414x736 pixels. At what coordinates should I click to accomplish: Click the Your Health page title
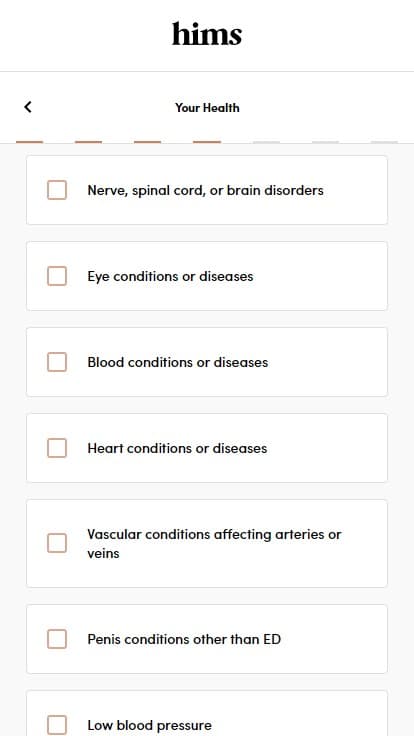[207, 107]
